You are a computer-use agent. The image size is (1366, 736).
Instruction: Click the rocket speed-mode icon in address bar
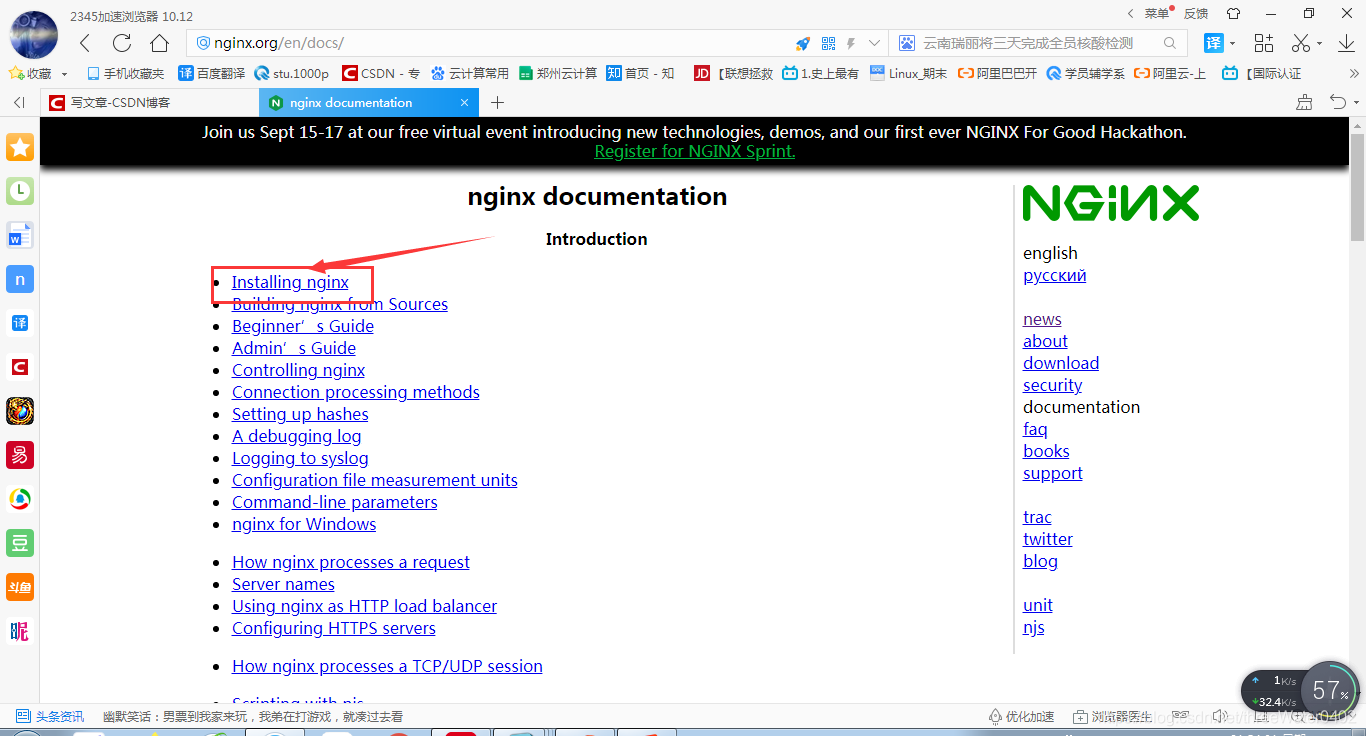(x=803, y=43)
